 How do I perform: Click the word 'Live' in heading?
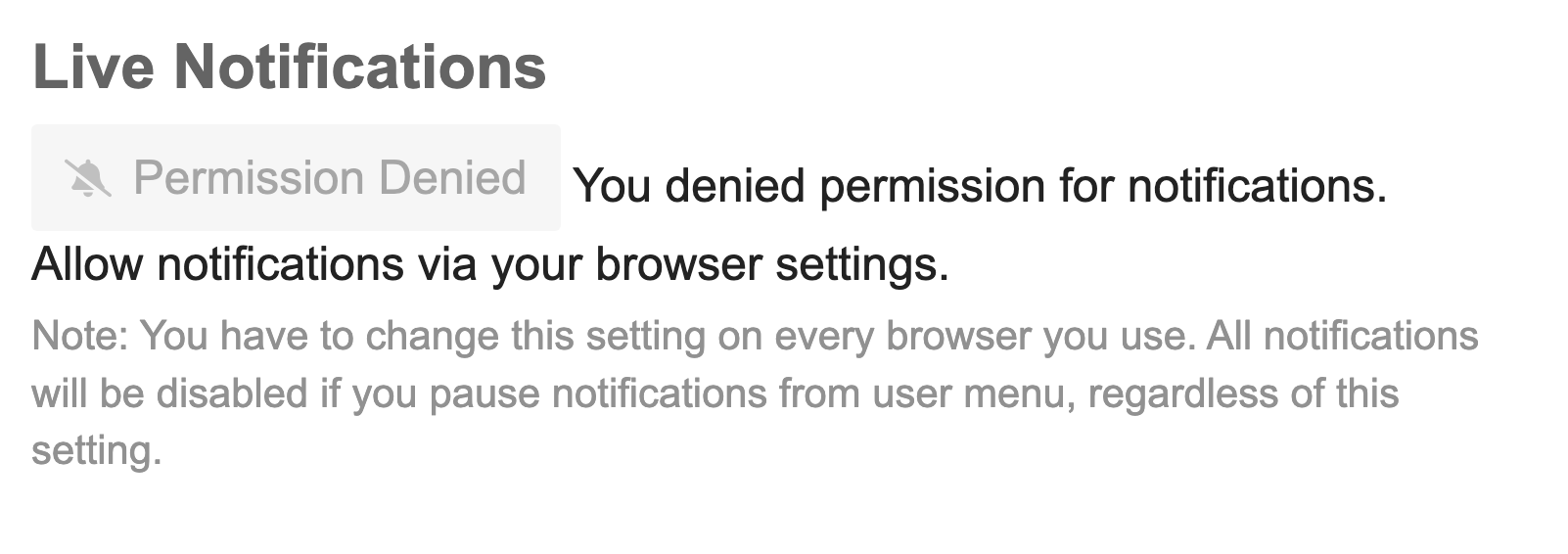point(93,67)
